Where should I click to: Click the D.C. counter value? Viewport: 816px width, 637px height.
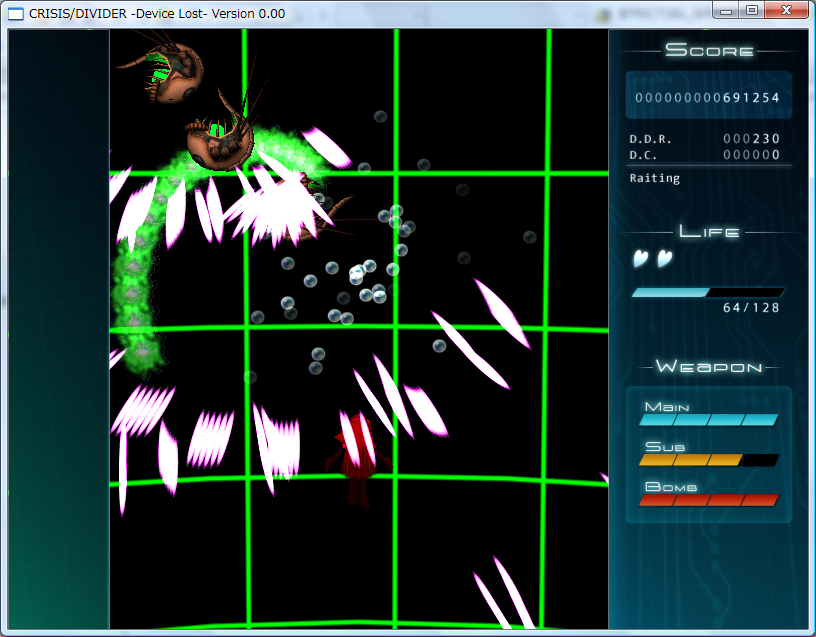(x=751, y=155)
